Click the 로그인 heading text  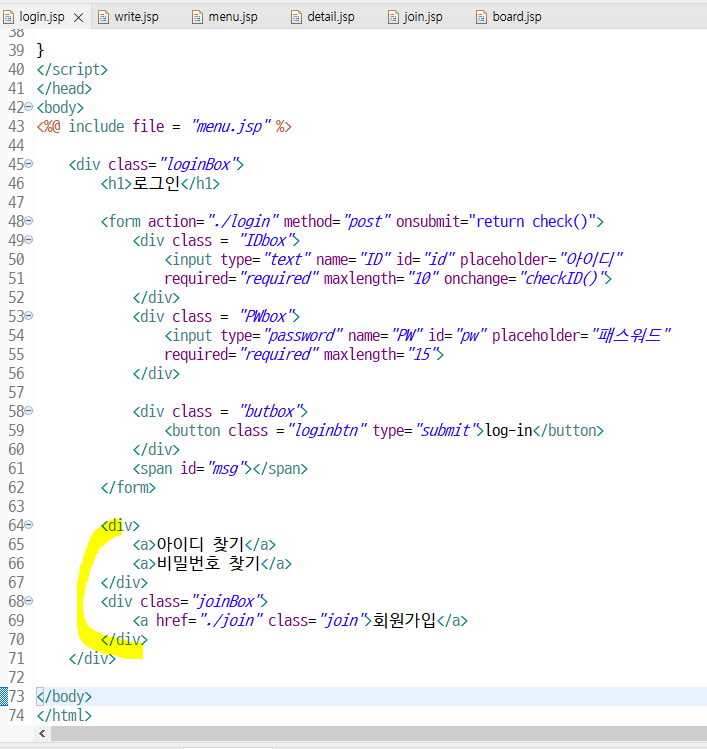pyautogui.click(x=156, y=183)
